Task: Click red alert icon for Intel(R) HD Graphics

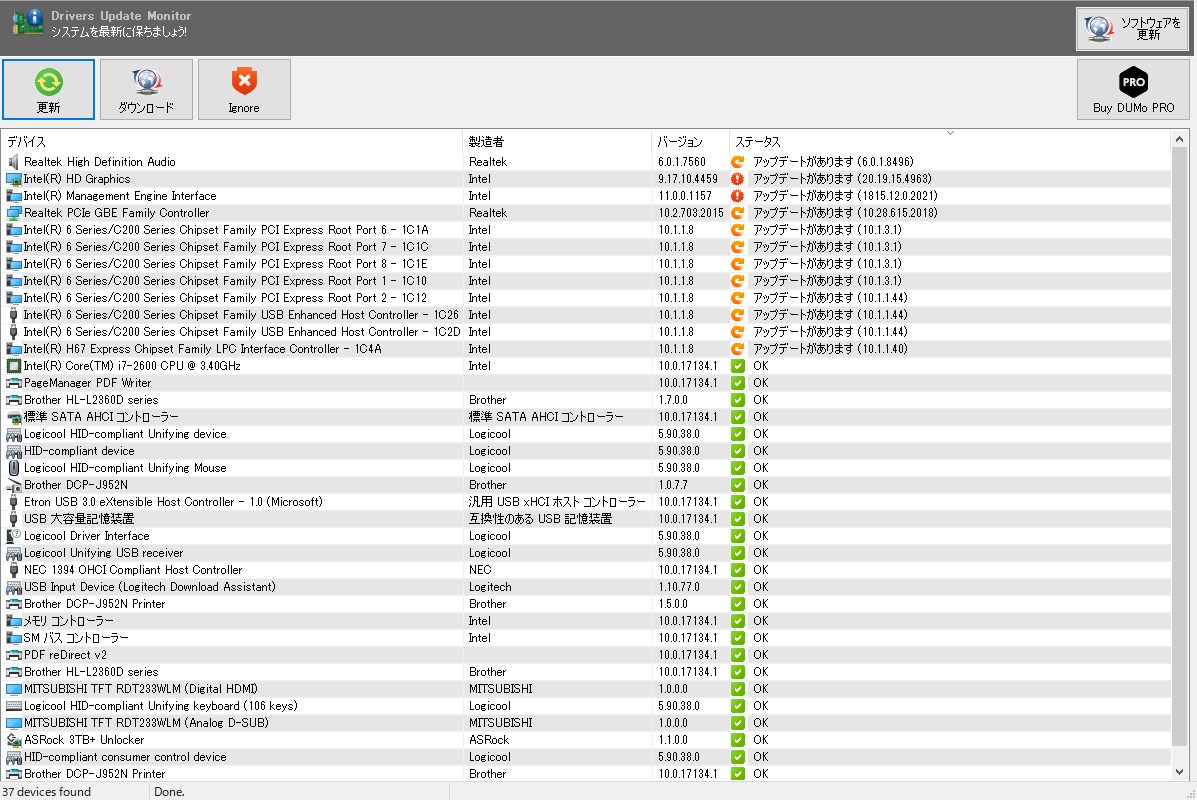Action: pos(738,179)
